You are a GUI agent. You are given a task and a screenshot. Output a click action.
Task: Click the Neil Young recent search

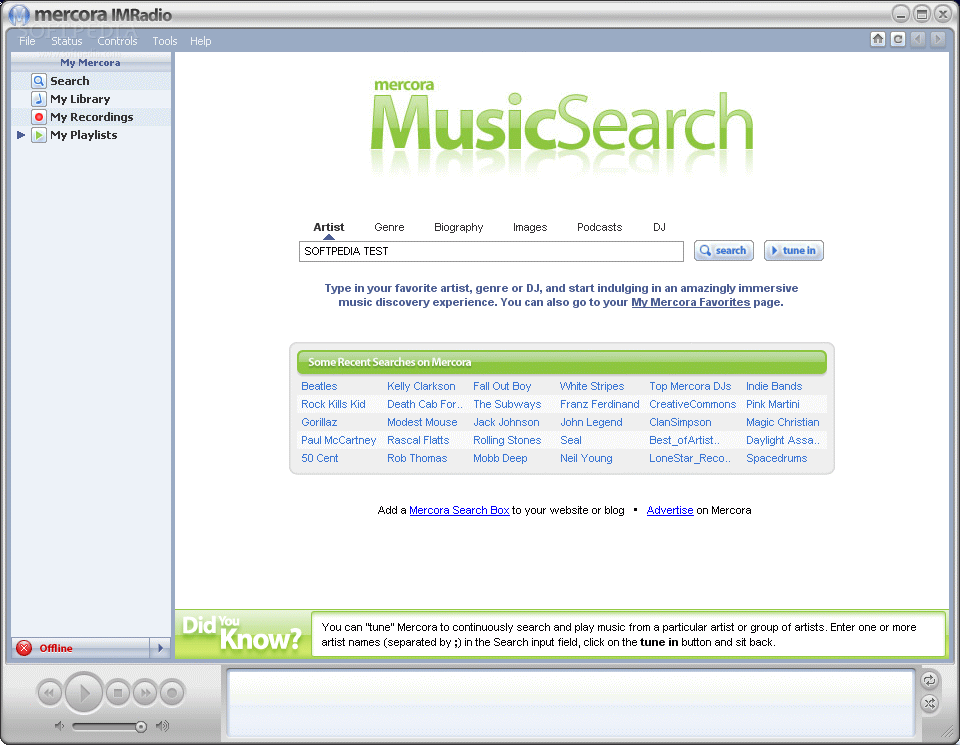586,458
